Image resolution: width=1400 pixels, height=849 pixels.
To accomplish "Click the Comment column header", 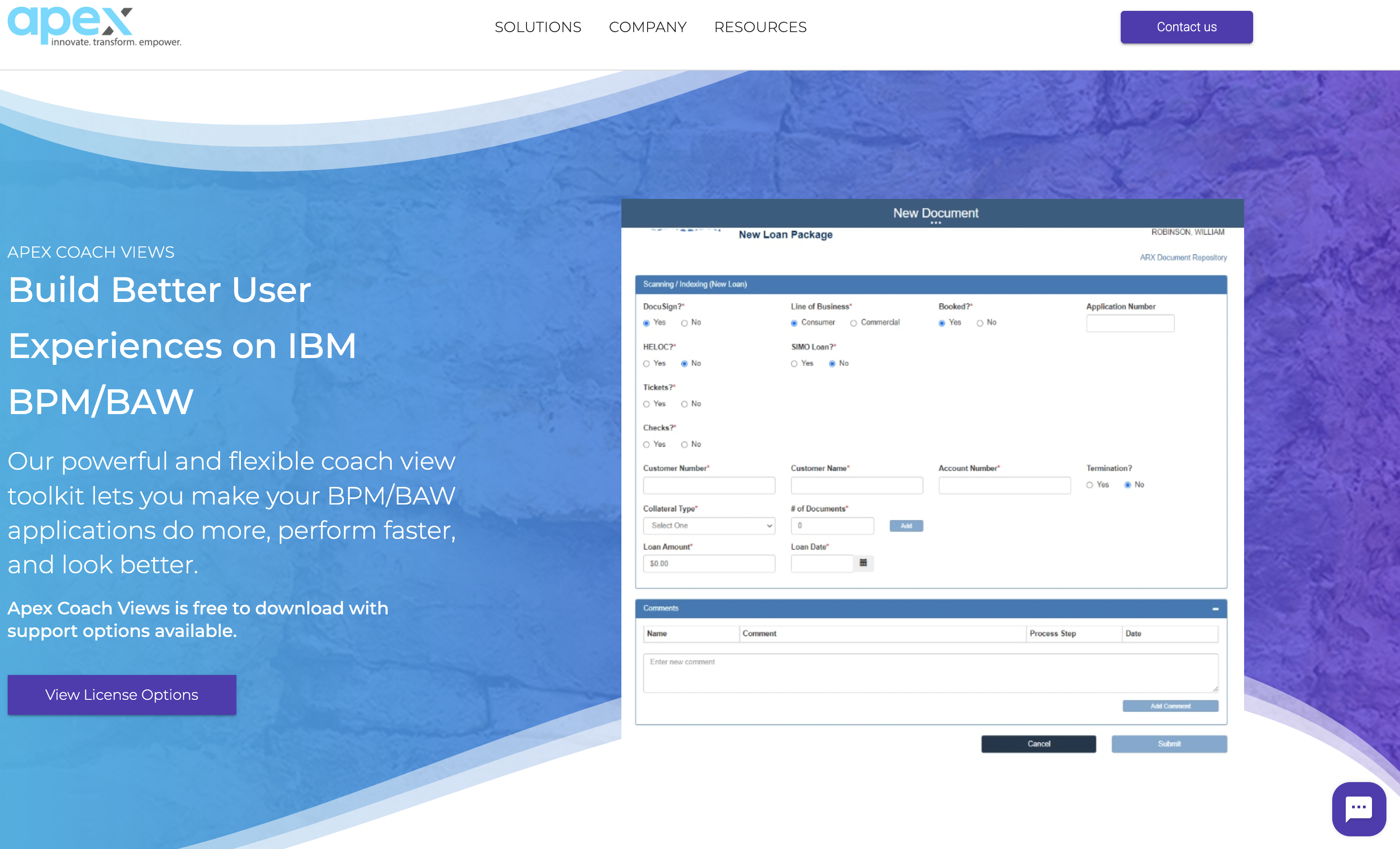I will (x=883, y=634).
